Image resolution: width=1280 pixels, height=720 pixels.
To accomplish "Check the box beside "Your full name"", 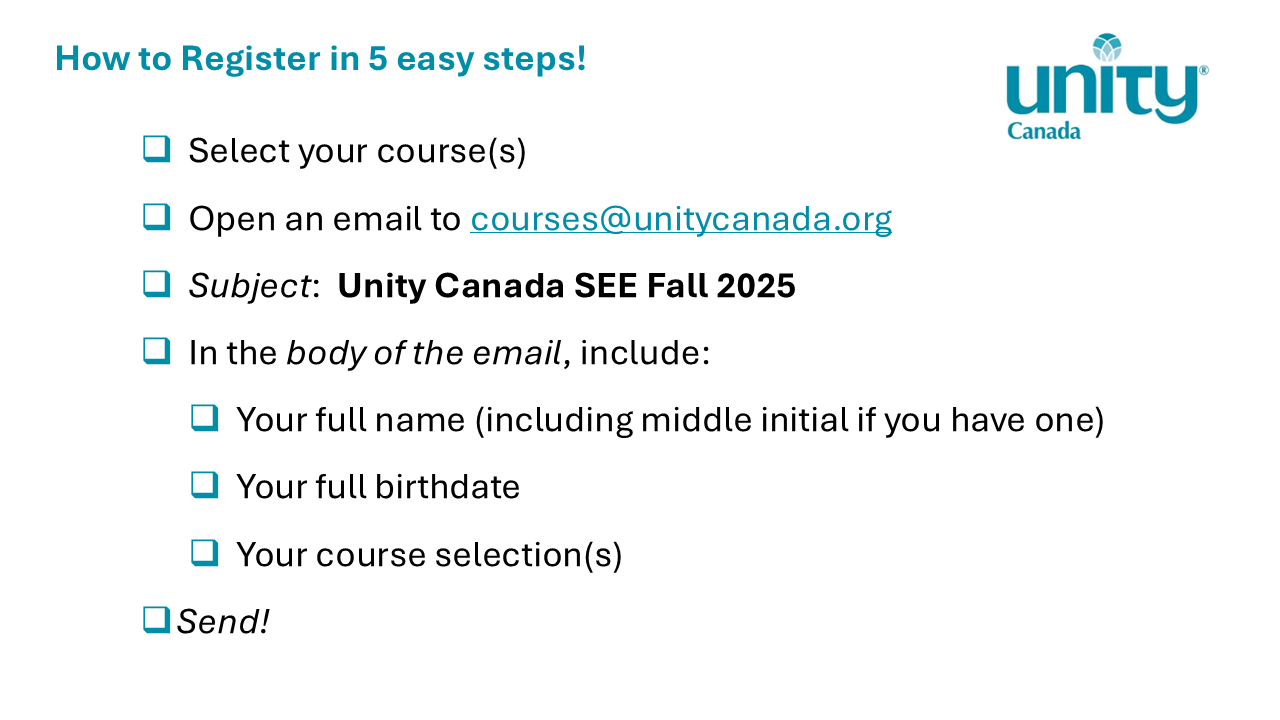I will pos(204,418).
